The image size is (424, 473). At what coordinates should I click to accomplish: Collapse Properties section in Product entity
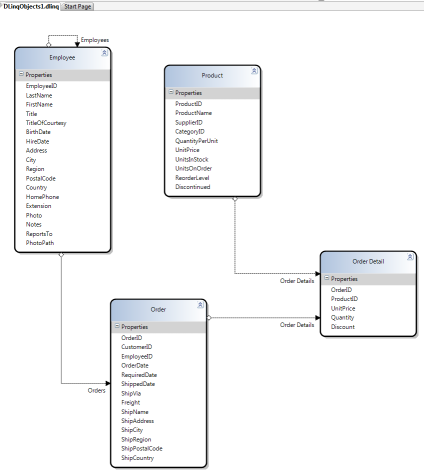tap(171, 92)
